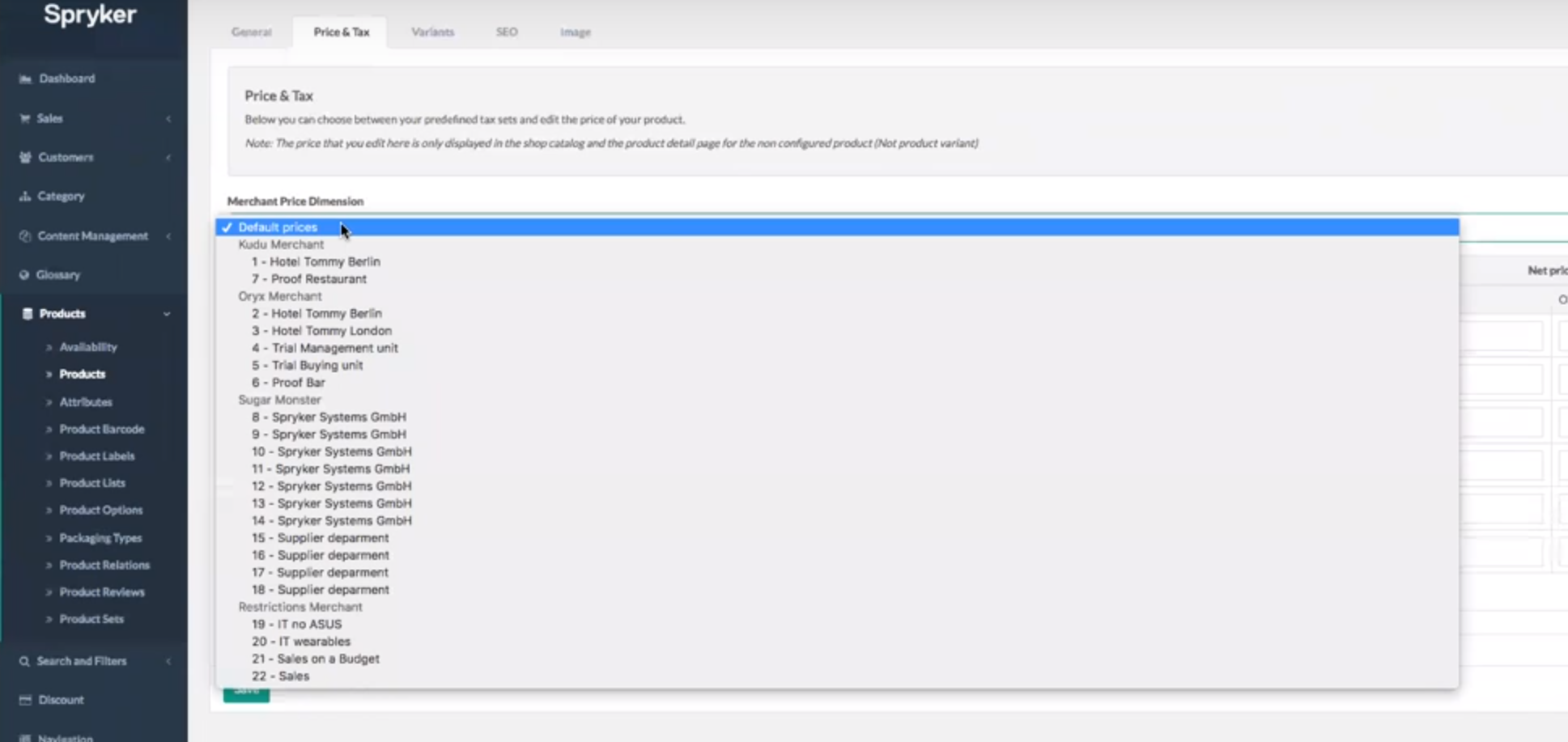1568x742 pixels.
Task: Open Product Labels submenu item
Action: point(97,456)
